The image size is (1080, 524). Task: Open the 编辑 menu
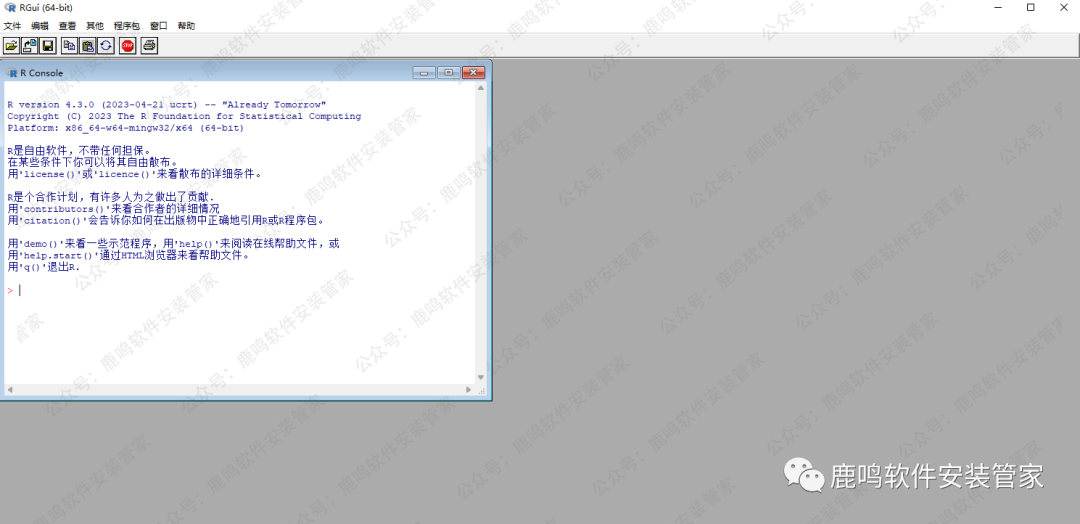(40, 26)
